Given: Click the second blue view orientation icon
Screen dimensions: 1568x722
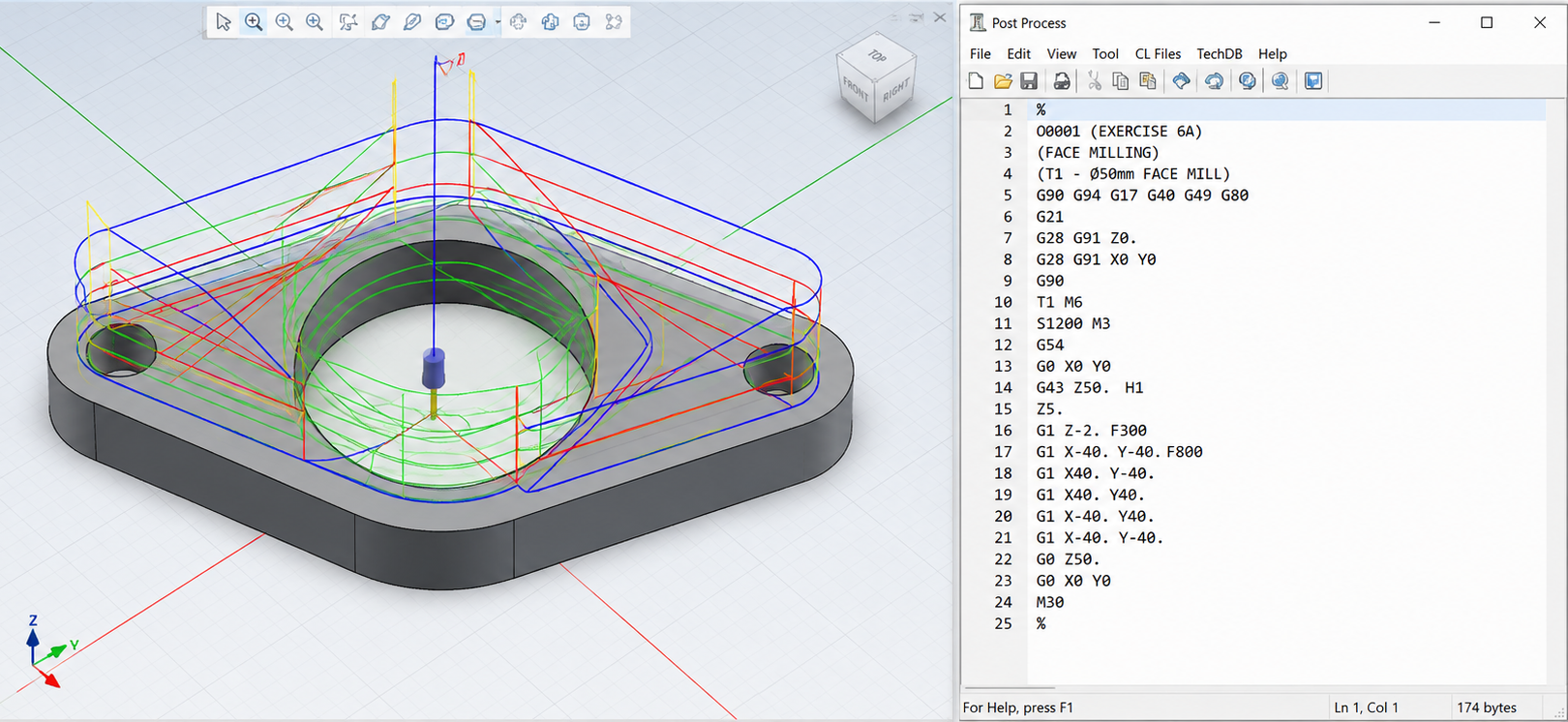Looking at the screenshot, I should pyautogui.click(x=551, y=21).
